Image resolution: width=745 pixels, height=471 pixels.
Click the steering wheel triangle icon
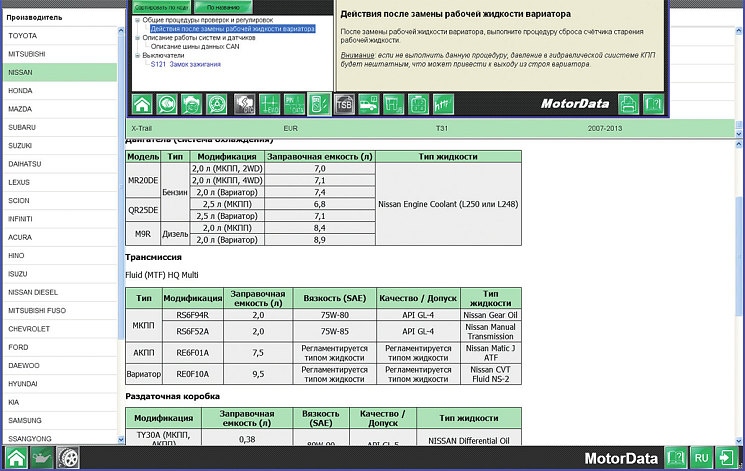(216, 104)
